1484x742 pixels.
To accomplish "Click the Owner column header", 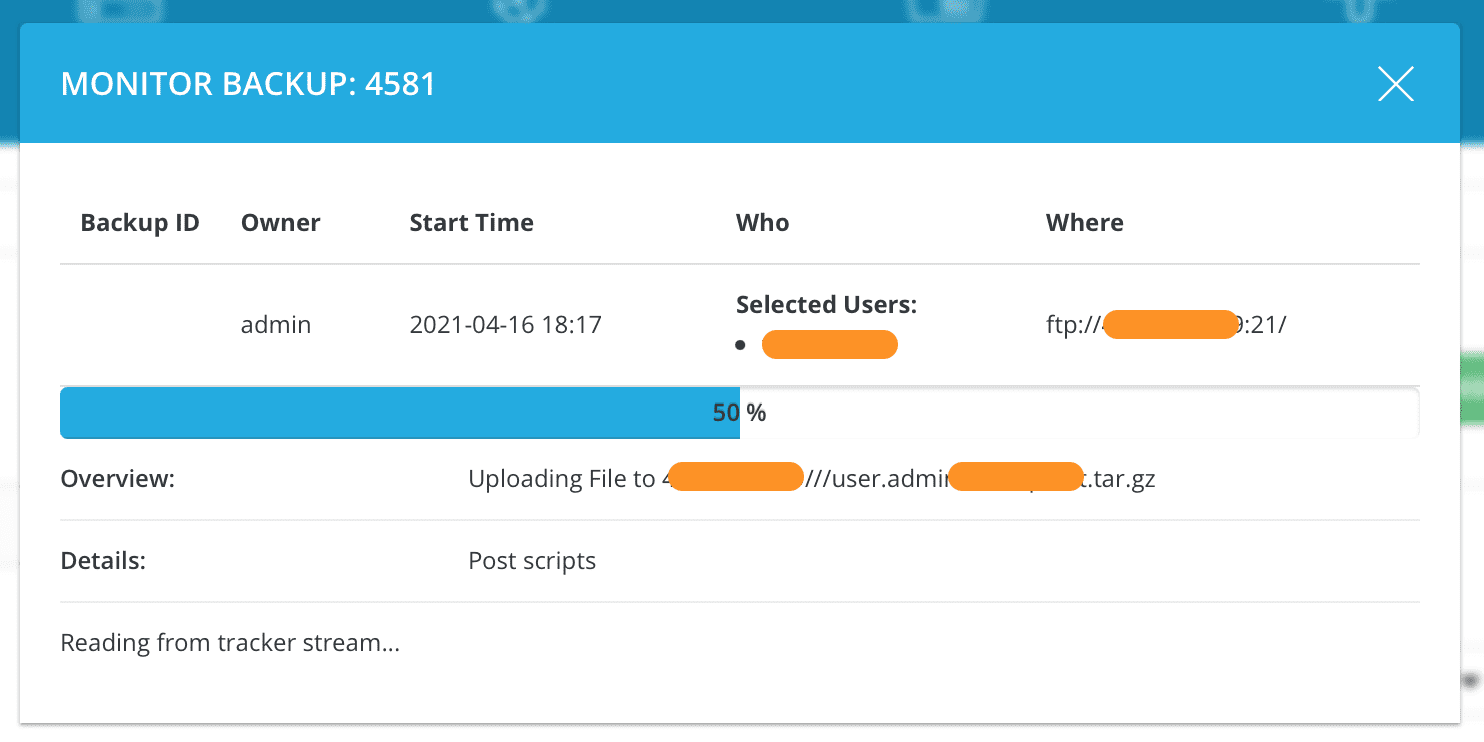I will (280, 222).
